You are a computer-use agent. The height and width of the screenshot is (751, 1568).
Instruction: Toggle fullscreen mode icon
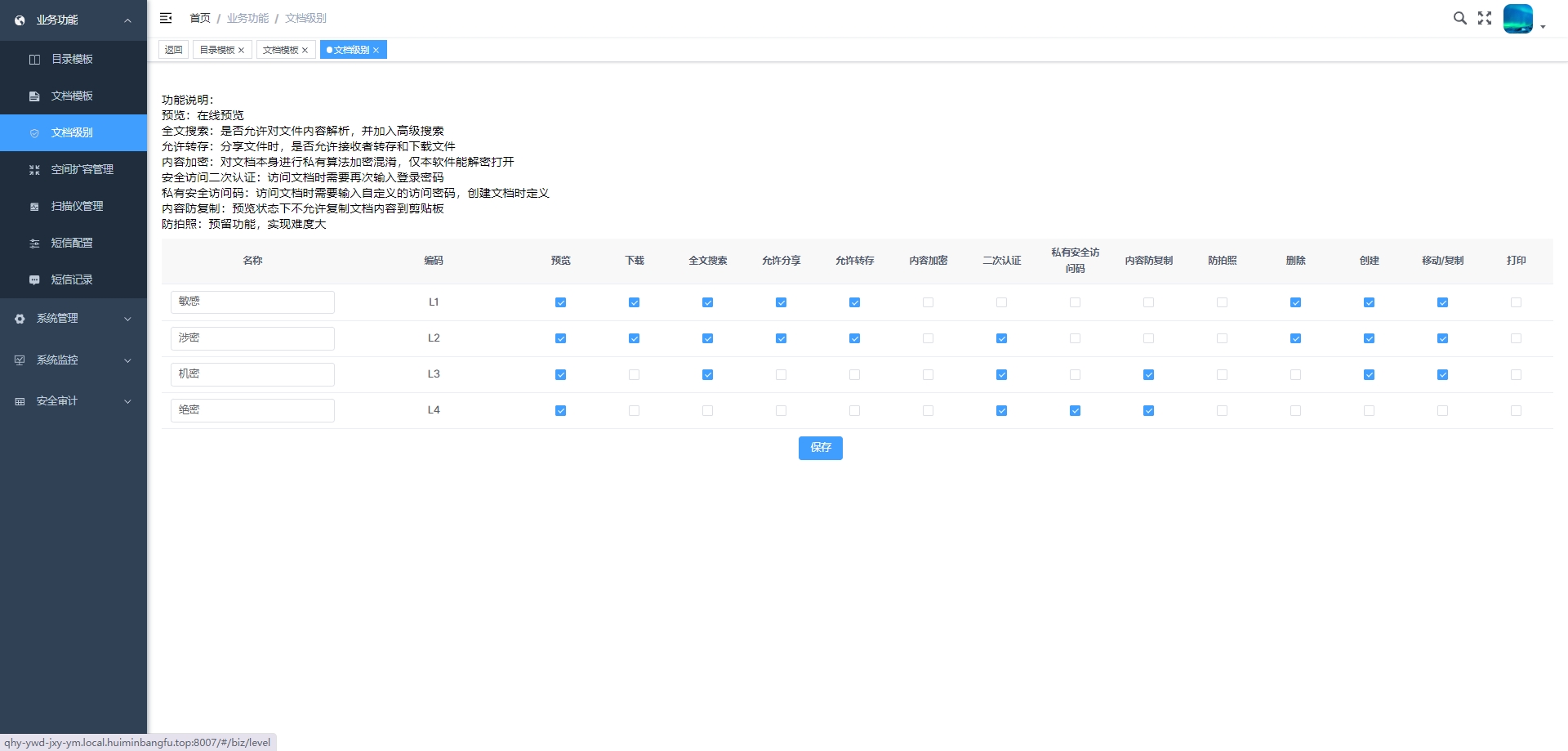1485,18
